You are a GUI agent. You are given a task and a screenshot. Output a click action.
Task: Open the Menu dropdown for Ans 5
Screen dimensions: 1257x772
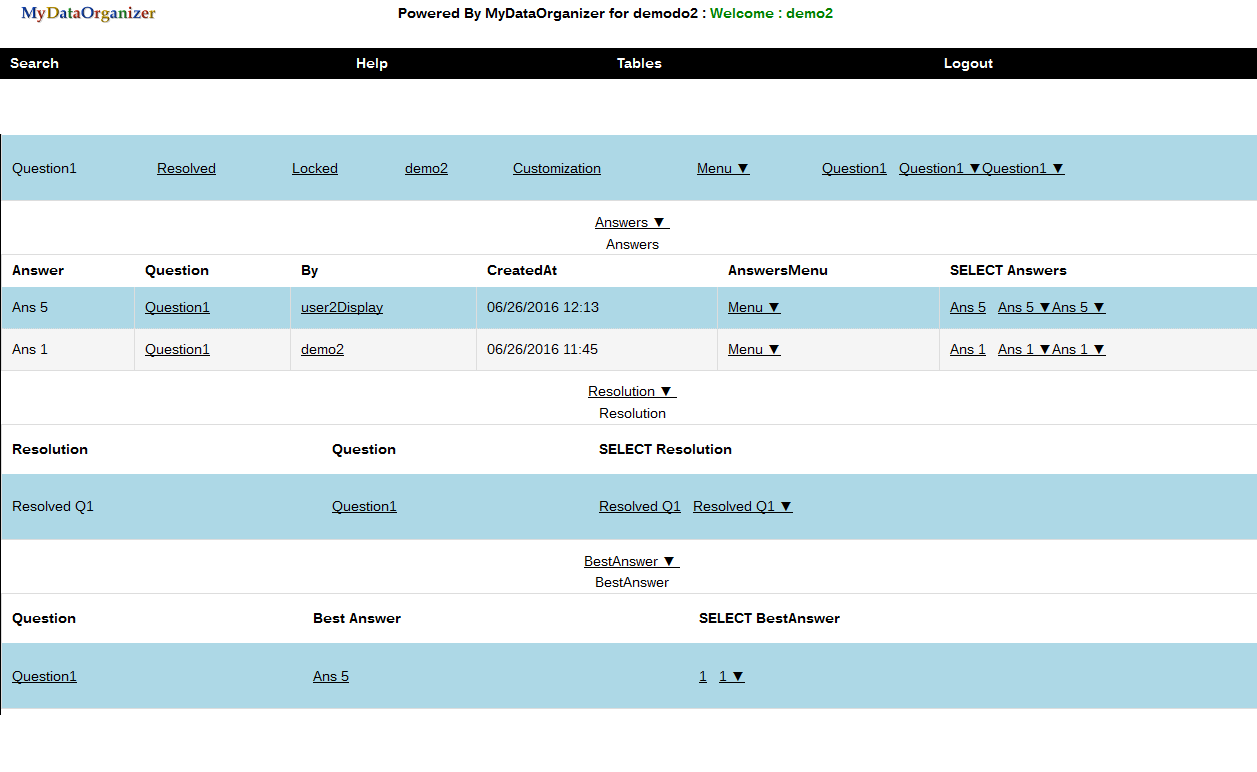[x=754, y=307]
